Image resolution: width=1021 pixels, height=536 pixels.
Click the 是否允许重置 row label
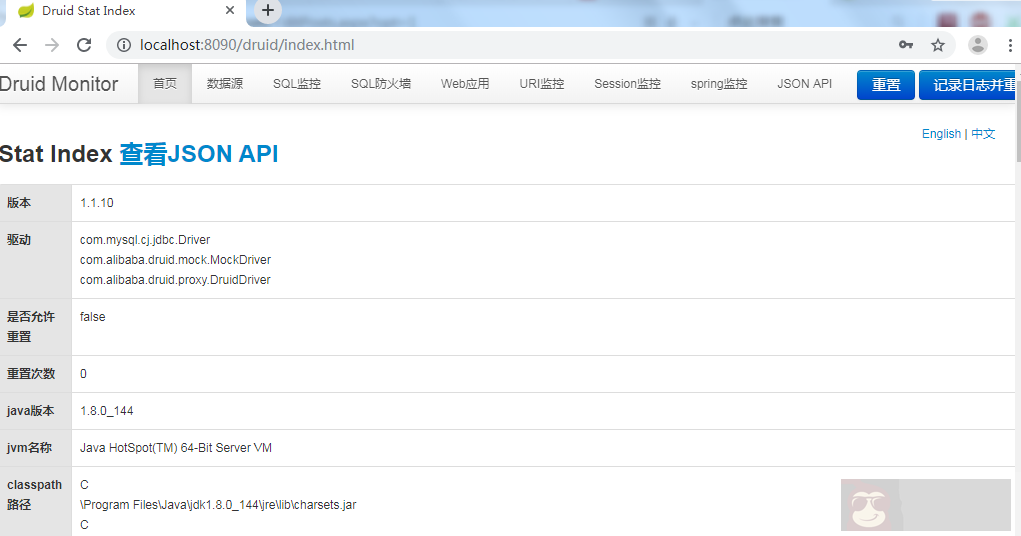[31, 327]
